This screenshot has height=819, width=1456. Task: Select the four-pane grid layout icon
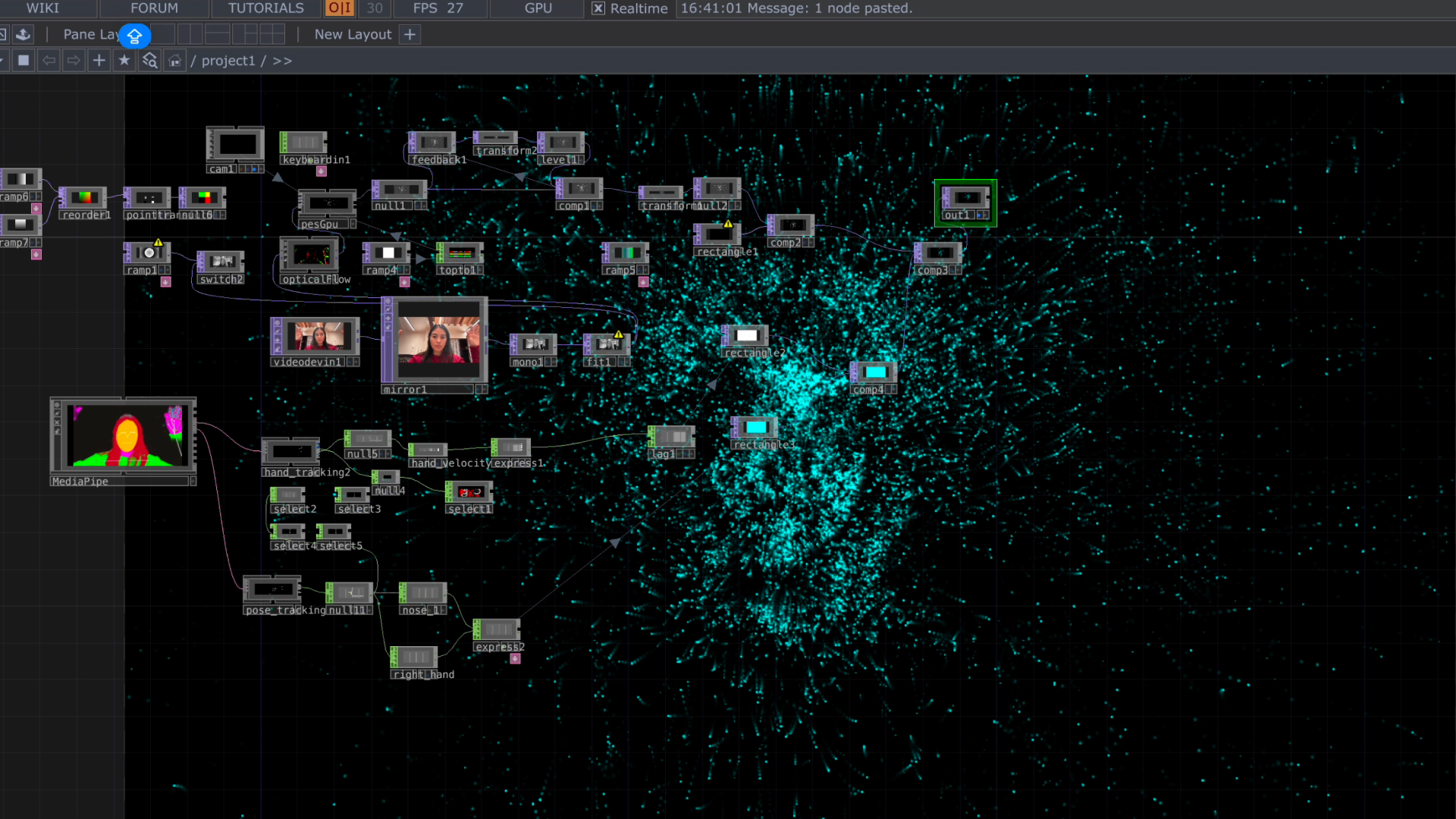pos(271,34)
